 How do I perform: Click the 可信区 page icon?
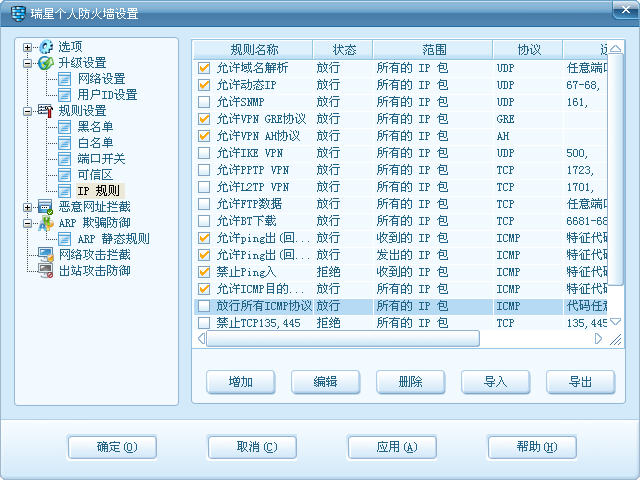point(64,175)
